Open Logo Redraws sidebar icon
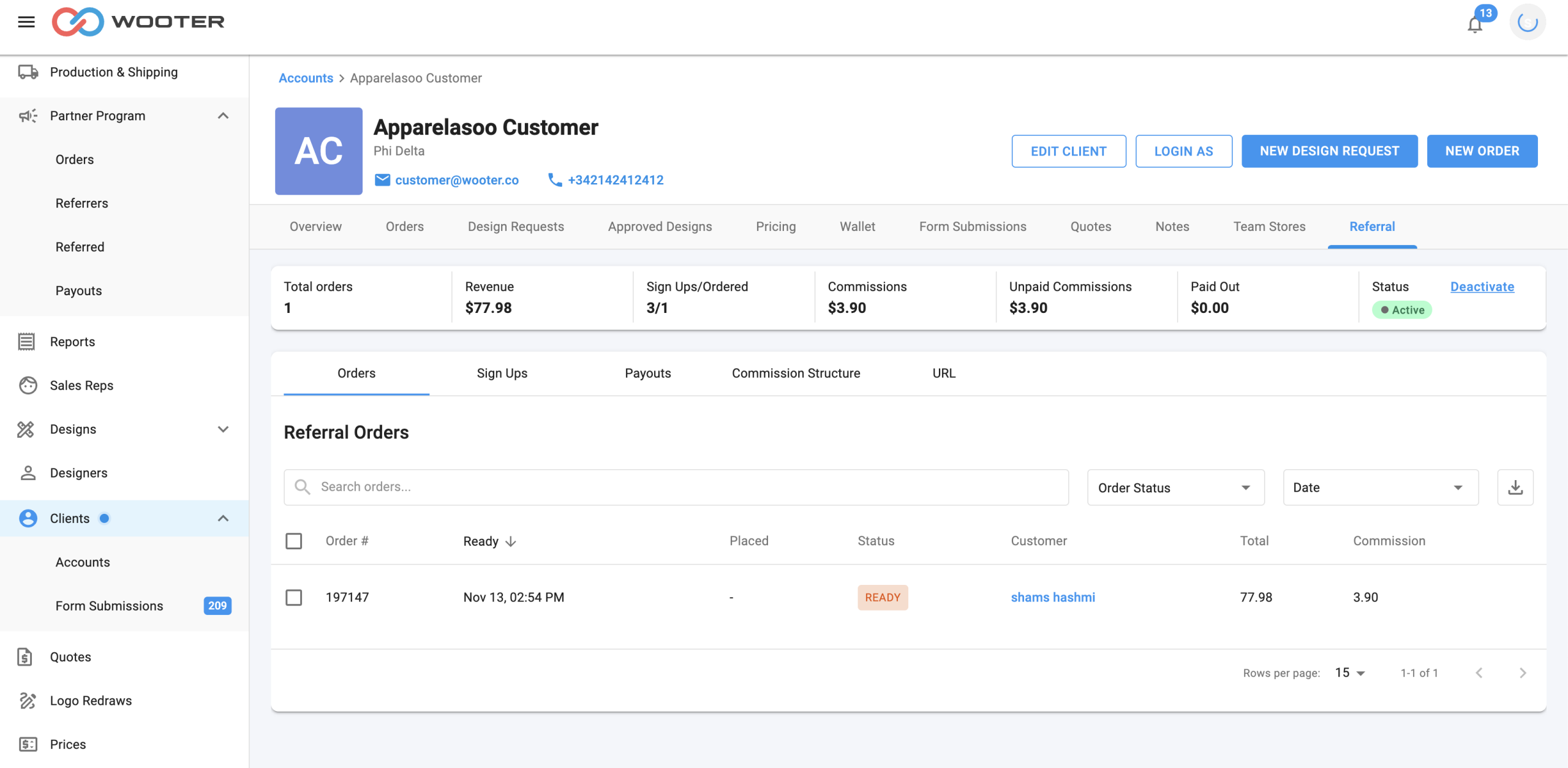The image size is (1568, 768). pyautogui.click(x=28, y=701)
